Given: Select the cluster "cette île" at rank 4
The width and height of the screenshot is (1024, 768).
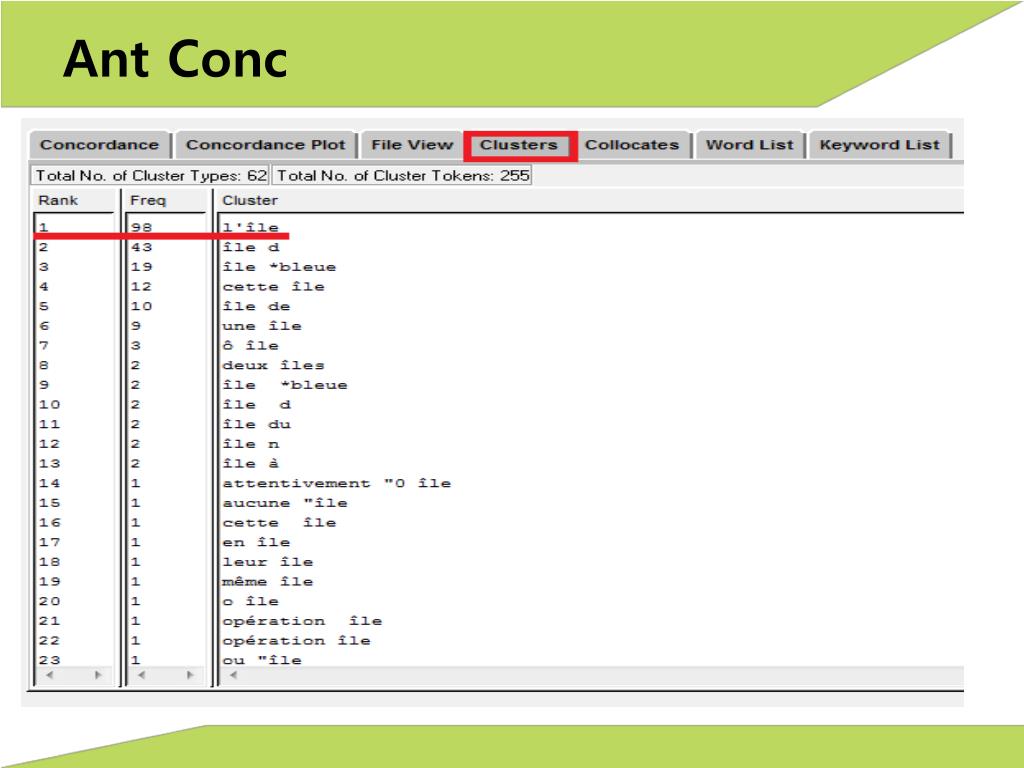Looking at the screenshot, I should click(x=273, y=287).
